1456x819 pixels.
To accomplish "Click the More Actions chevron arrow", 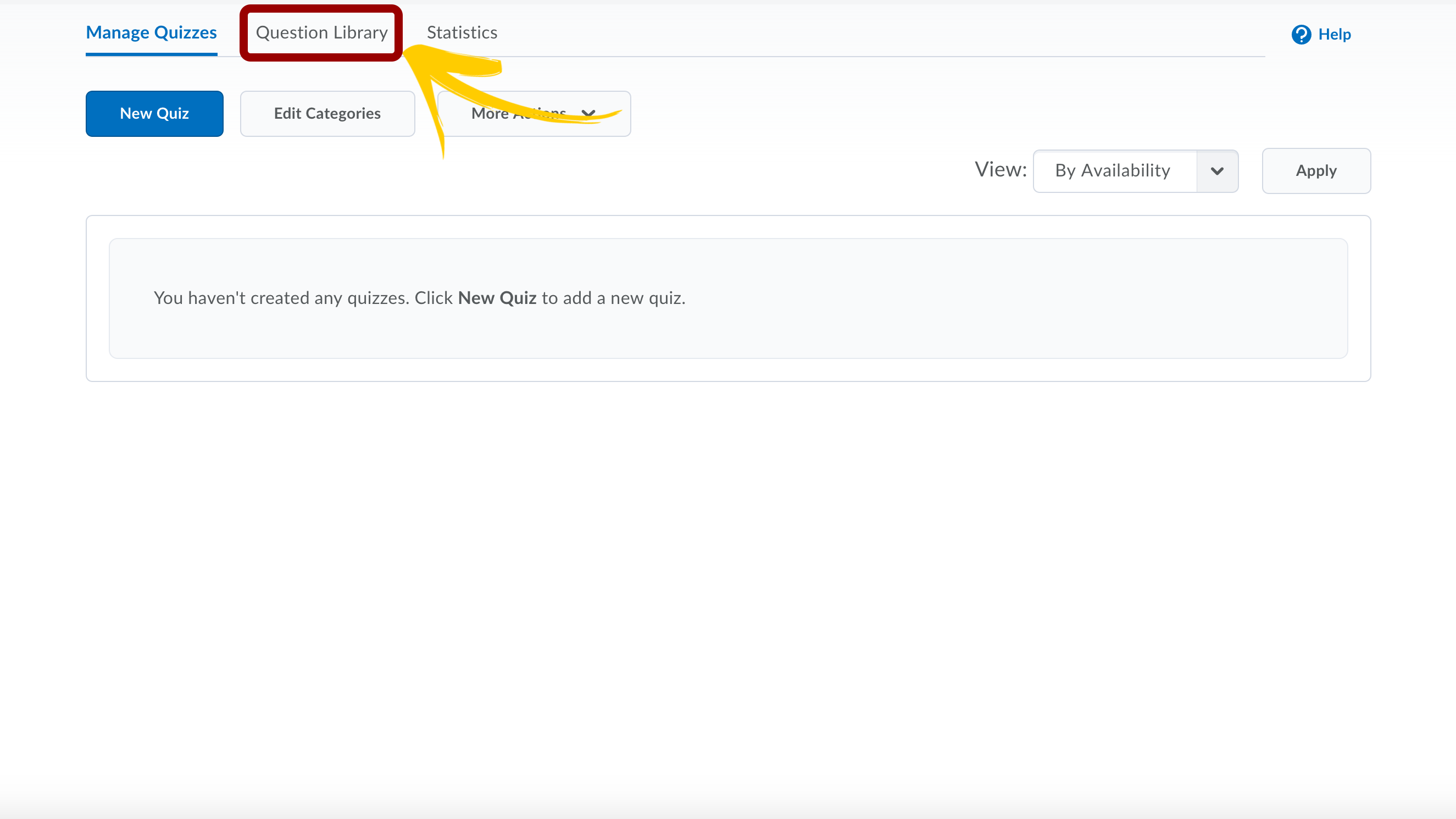I will 588,113.
